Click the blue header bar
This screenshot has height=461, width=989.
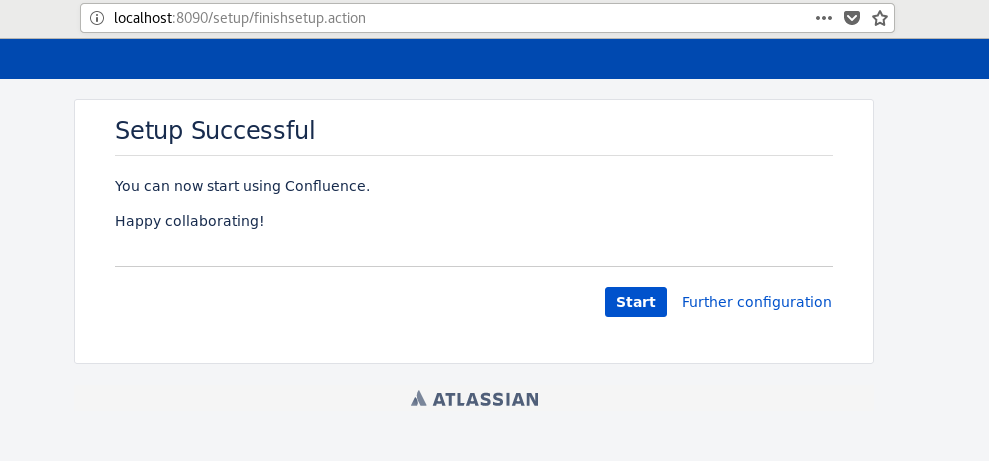click(494, 59)
